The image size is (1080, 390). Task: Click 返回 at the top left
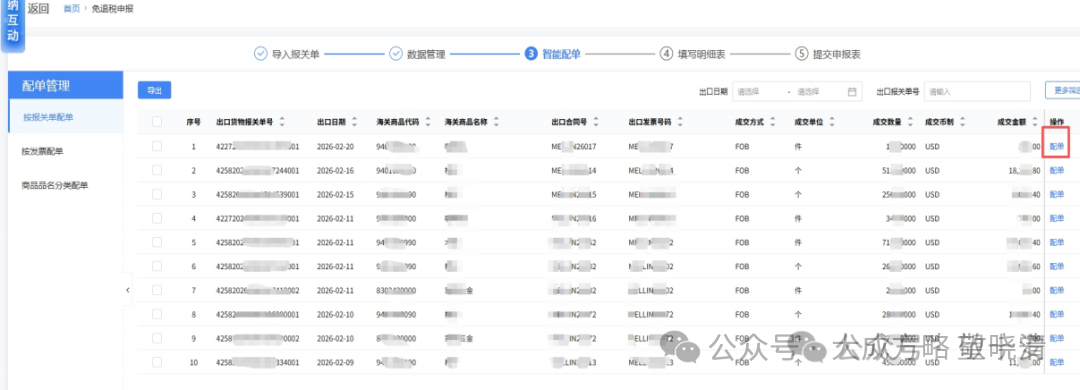pyautogui.click(x=39, y=9)
